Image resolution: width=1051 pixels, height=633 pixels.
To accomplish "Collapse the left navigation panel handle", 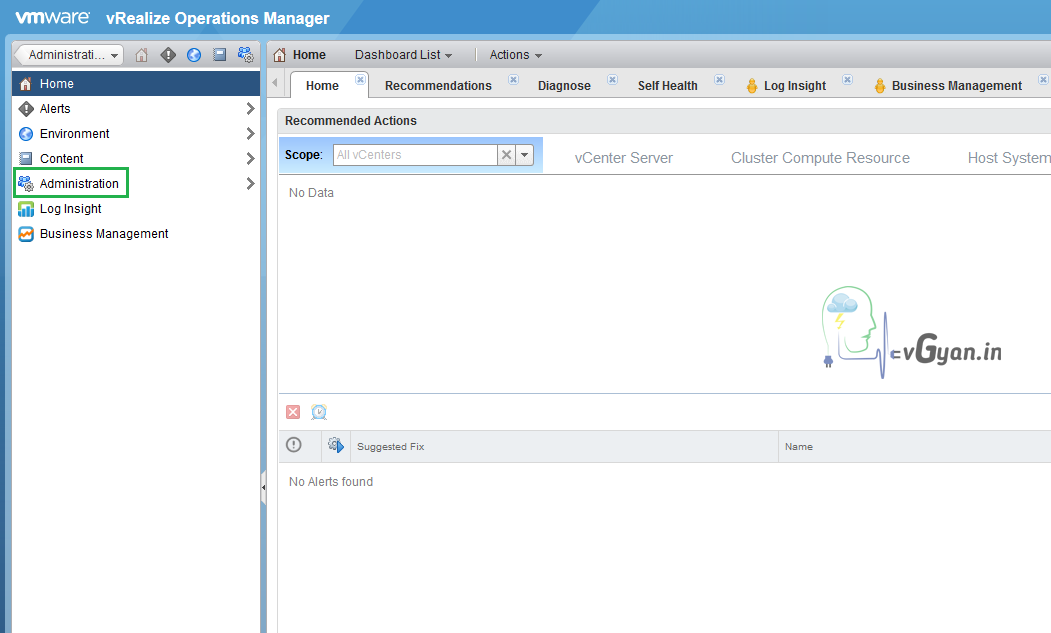I will 263,488.
